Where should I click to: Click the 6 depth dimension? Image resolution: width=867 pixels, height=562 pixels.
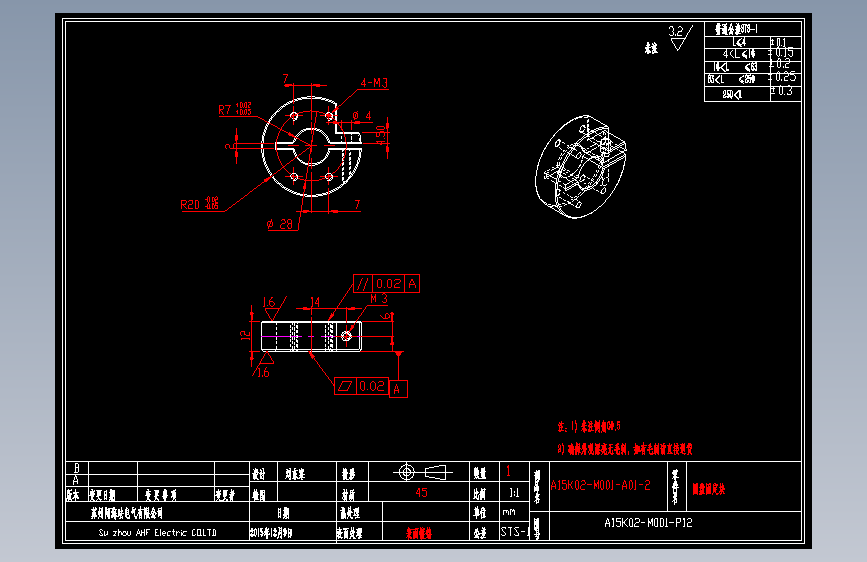pos(386,316)
